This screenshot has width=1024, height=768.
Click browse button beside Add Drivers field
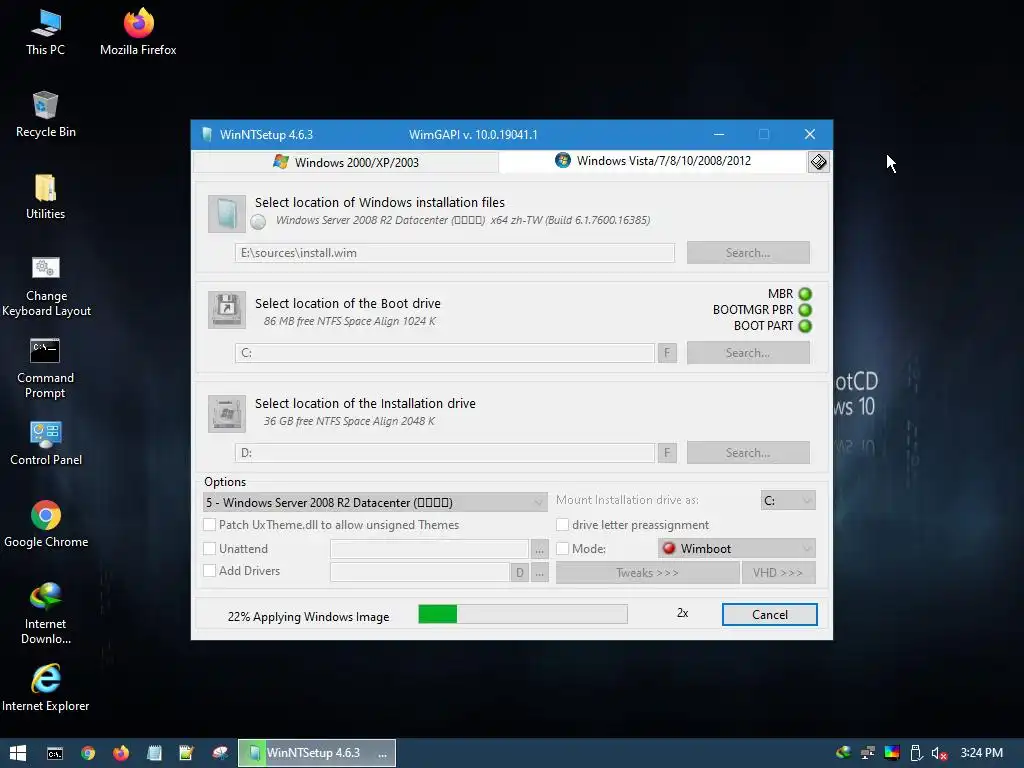tap(539, 573)
